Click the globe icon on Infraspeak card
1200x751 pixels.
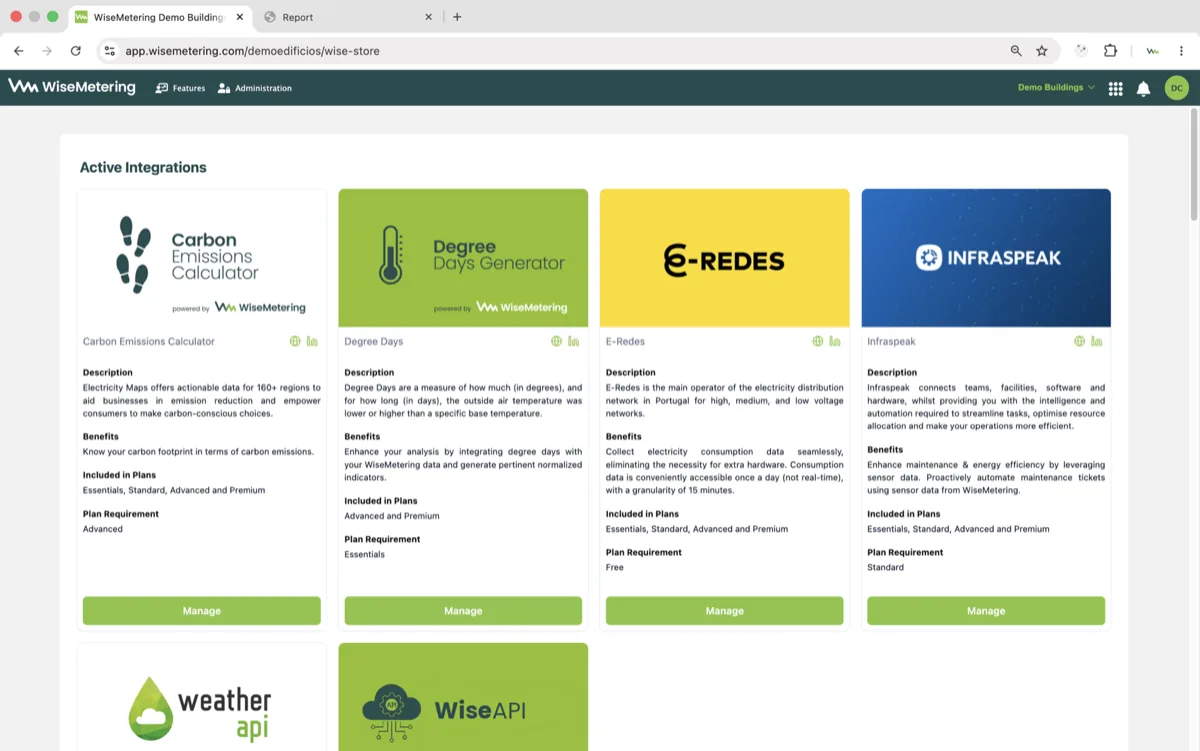tap(1079, 341)
